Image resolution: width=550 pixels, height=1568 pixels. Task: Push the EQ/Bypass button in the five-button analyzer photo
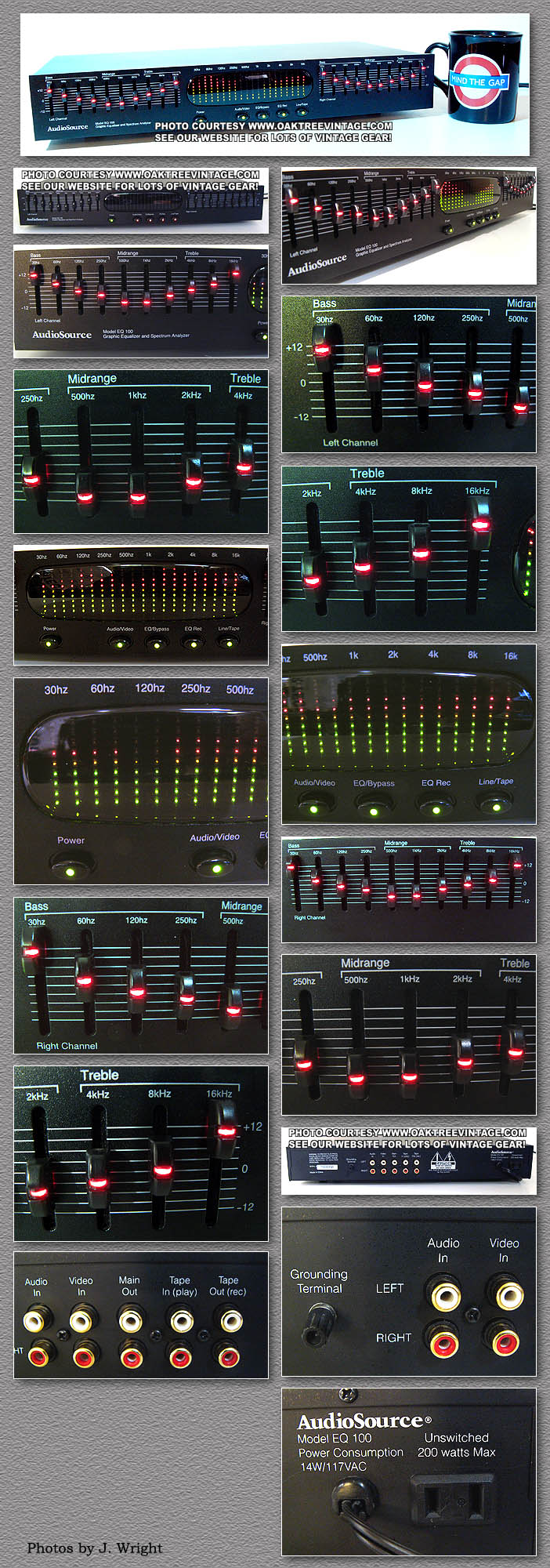pos(156,644)
